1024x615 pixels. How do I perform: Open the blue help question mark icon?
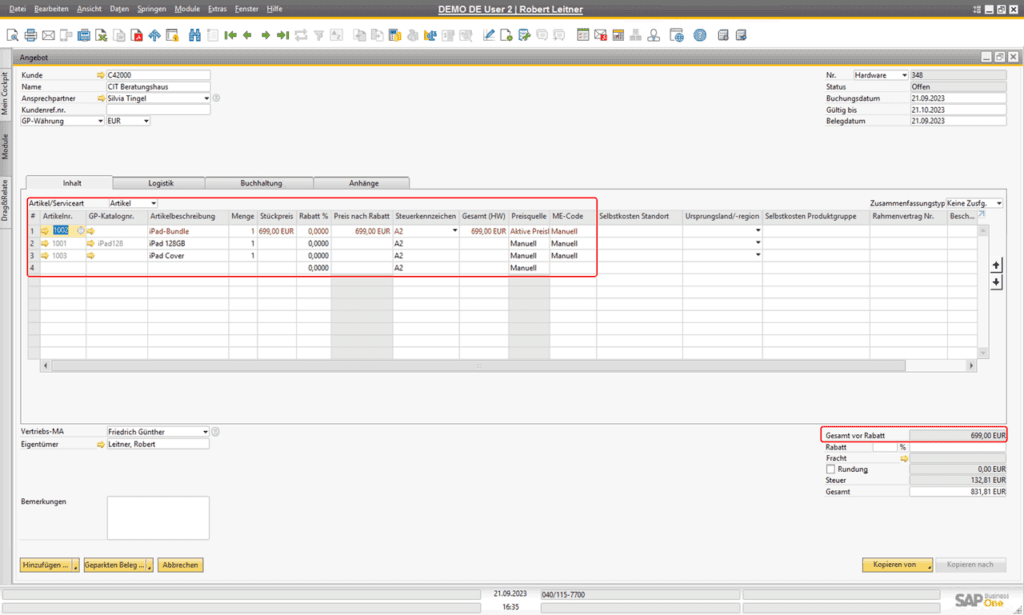(x=699, y=35)
